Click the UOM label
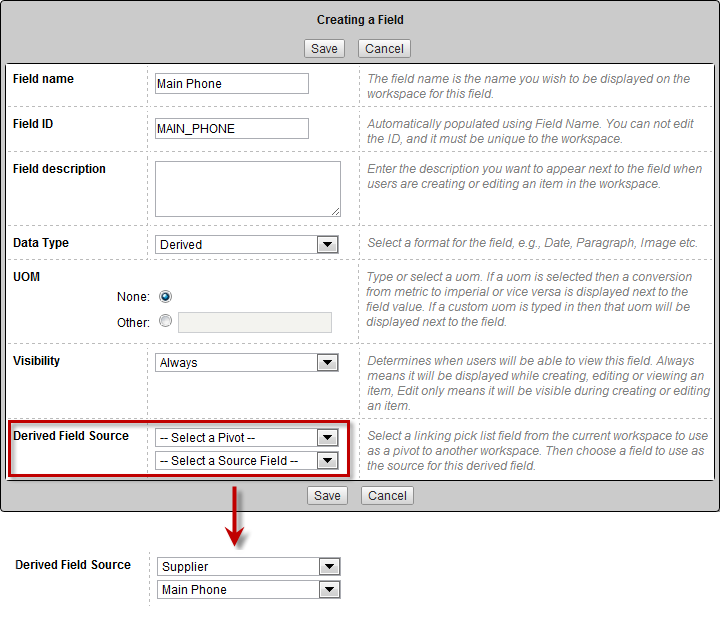 (x=26, y=277)
